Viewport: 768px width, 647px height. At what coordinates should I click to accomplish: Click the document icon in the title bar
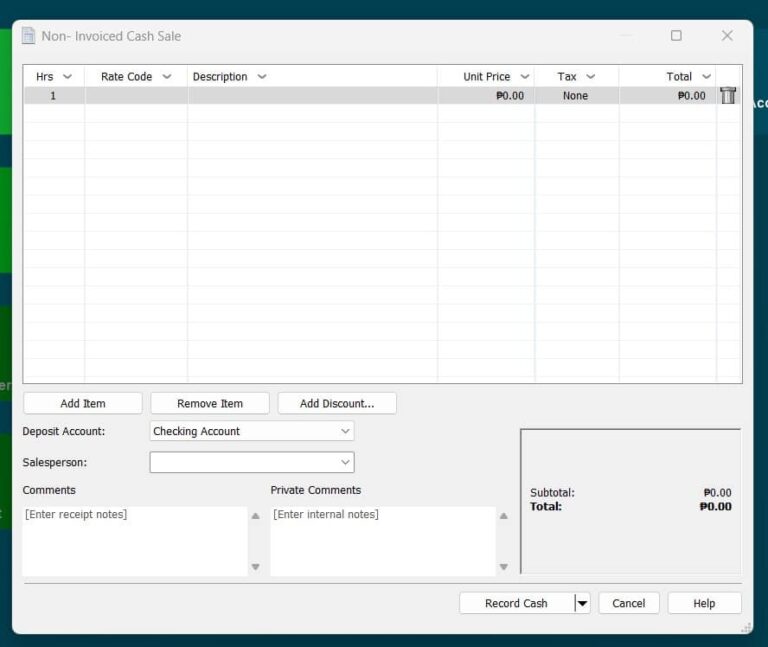[28, 36]
